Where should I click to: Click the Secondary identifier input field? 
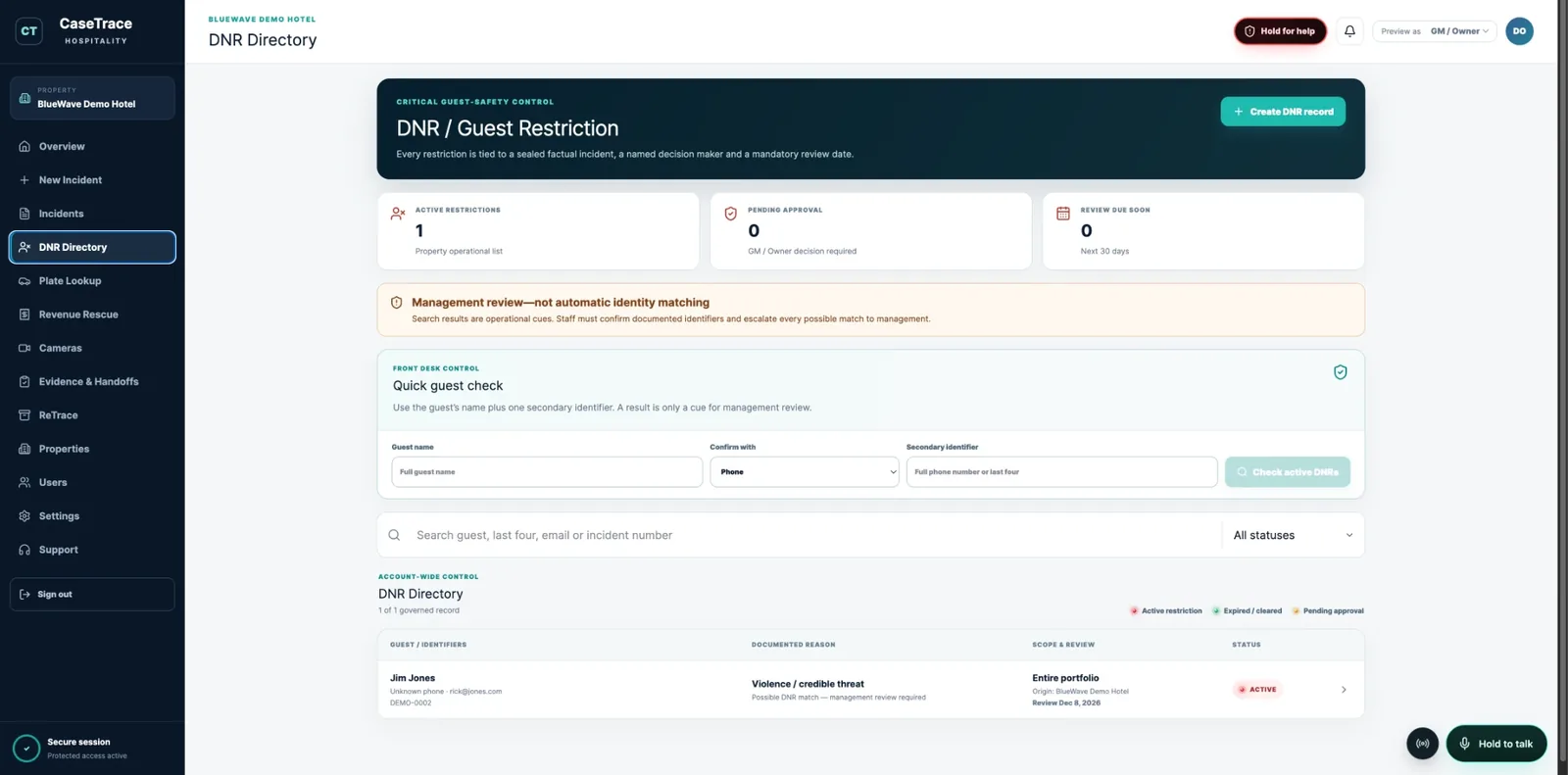pyautogui.click(x=1061, y=472)
